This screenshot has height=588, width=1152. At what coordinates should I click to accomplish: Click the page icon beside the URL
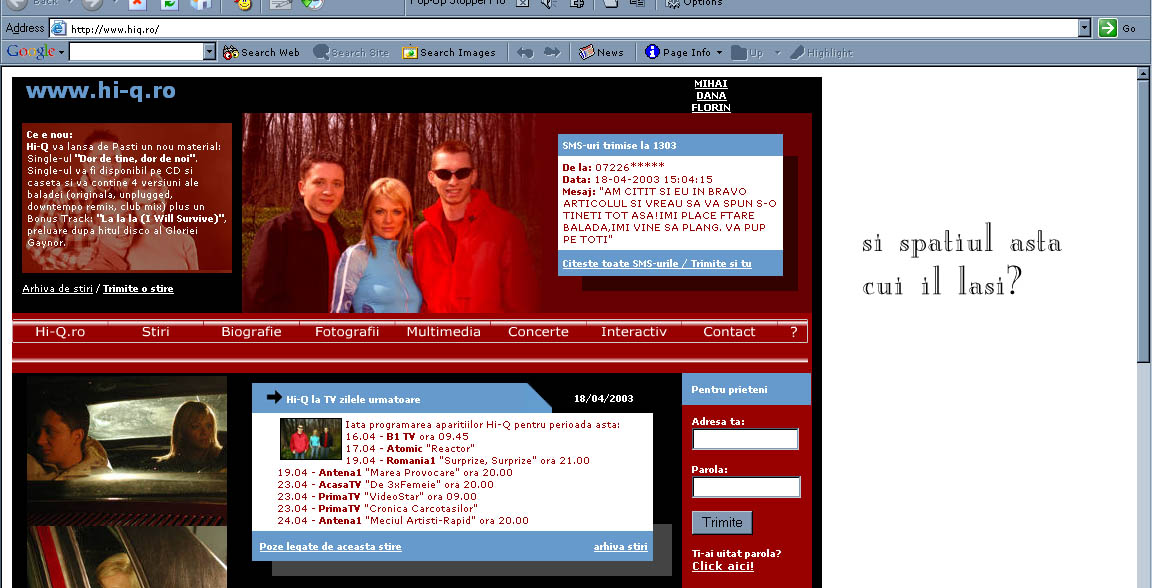(59, 29)
